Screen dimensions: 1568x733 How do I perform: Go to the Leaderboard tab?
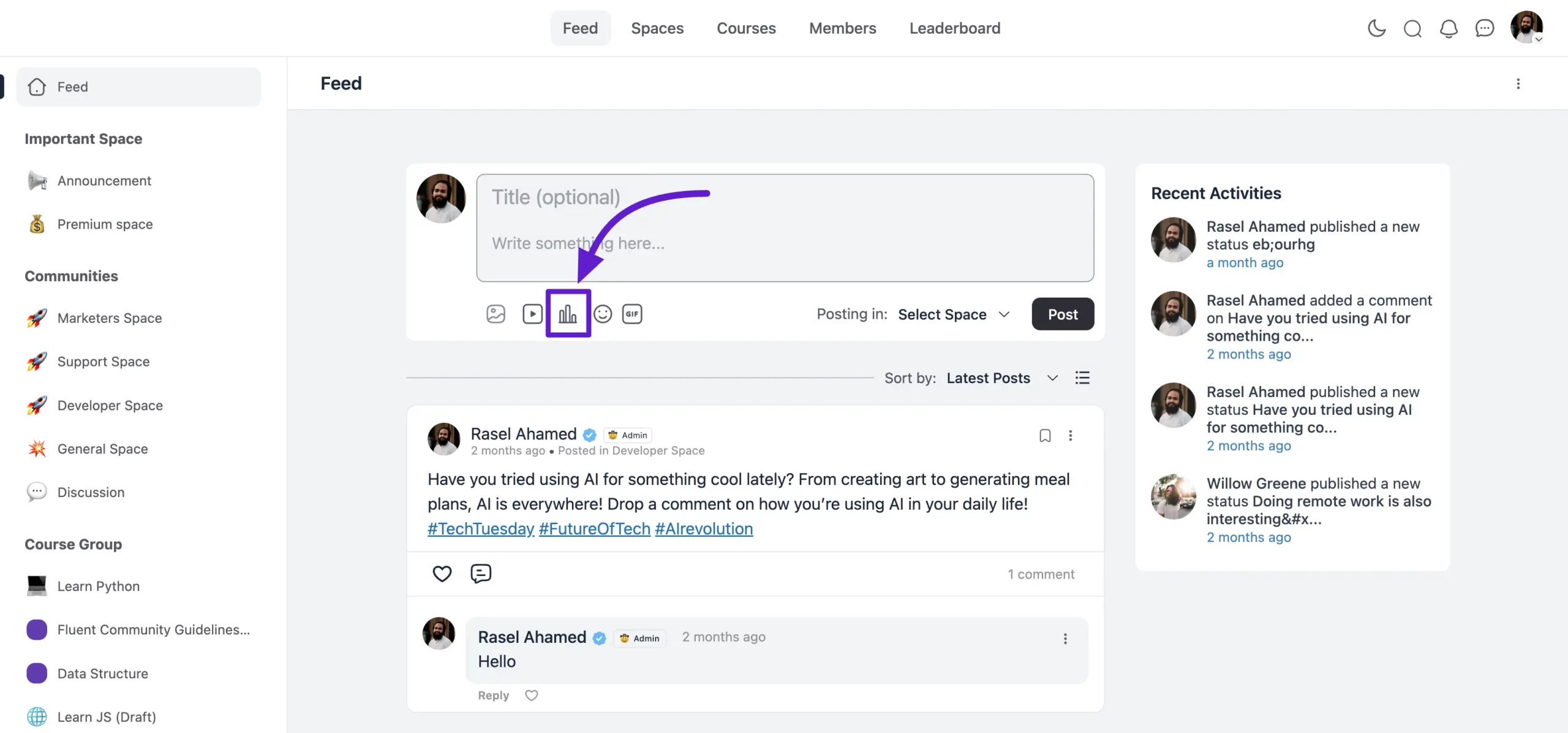tap(954, 28)
